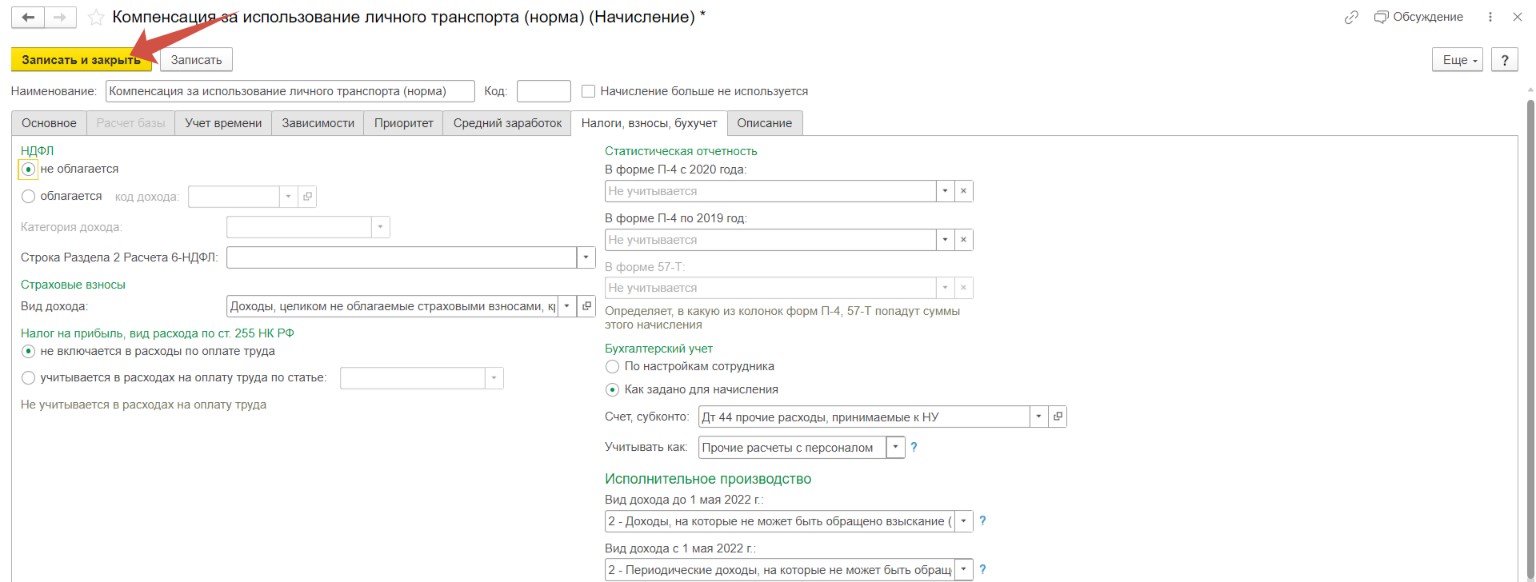
Task: Click the question mark help button
Action: (x=1504, y=60)
